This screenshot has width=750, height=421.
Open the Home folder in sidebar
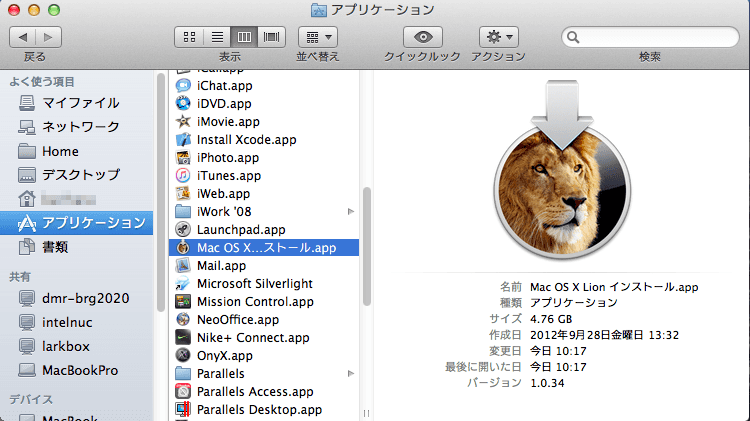tap(77, 151)
